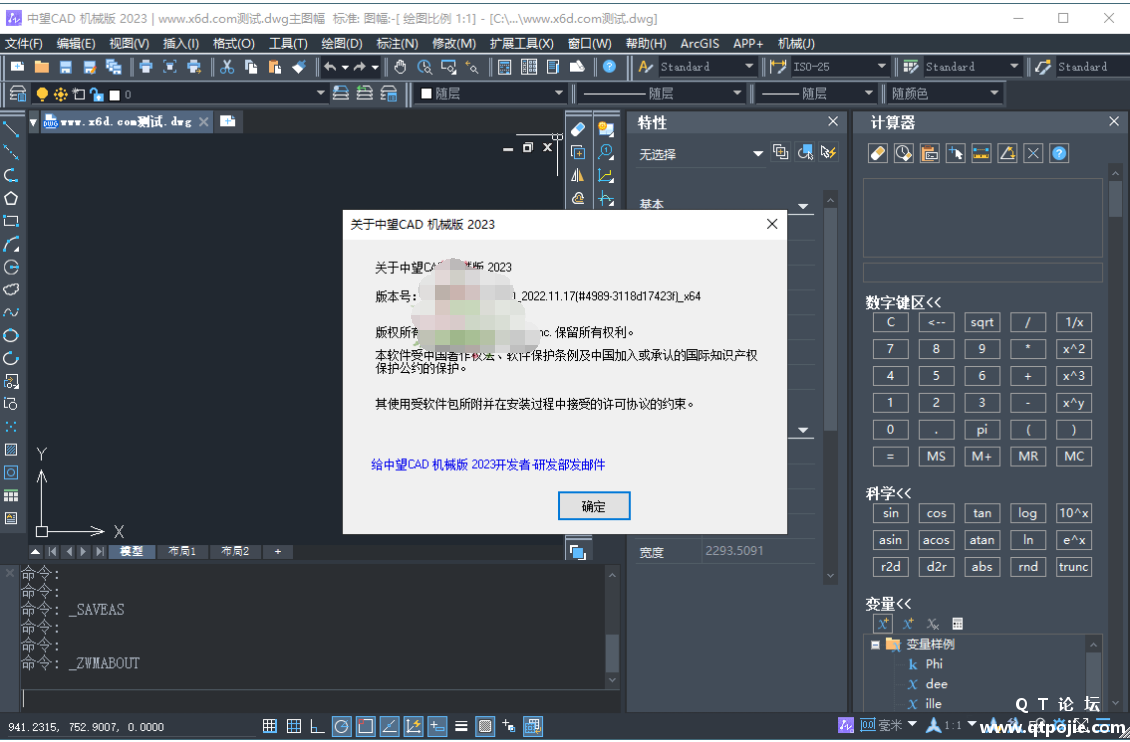Open the ArcGIS menu
Image resolution: width=1130 pixels, height=742 pixels.
tap(700, 44)
